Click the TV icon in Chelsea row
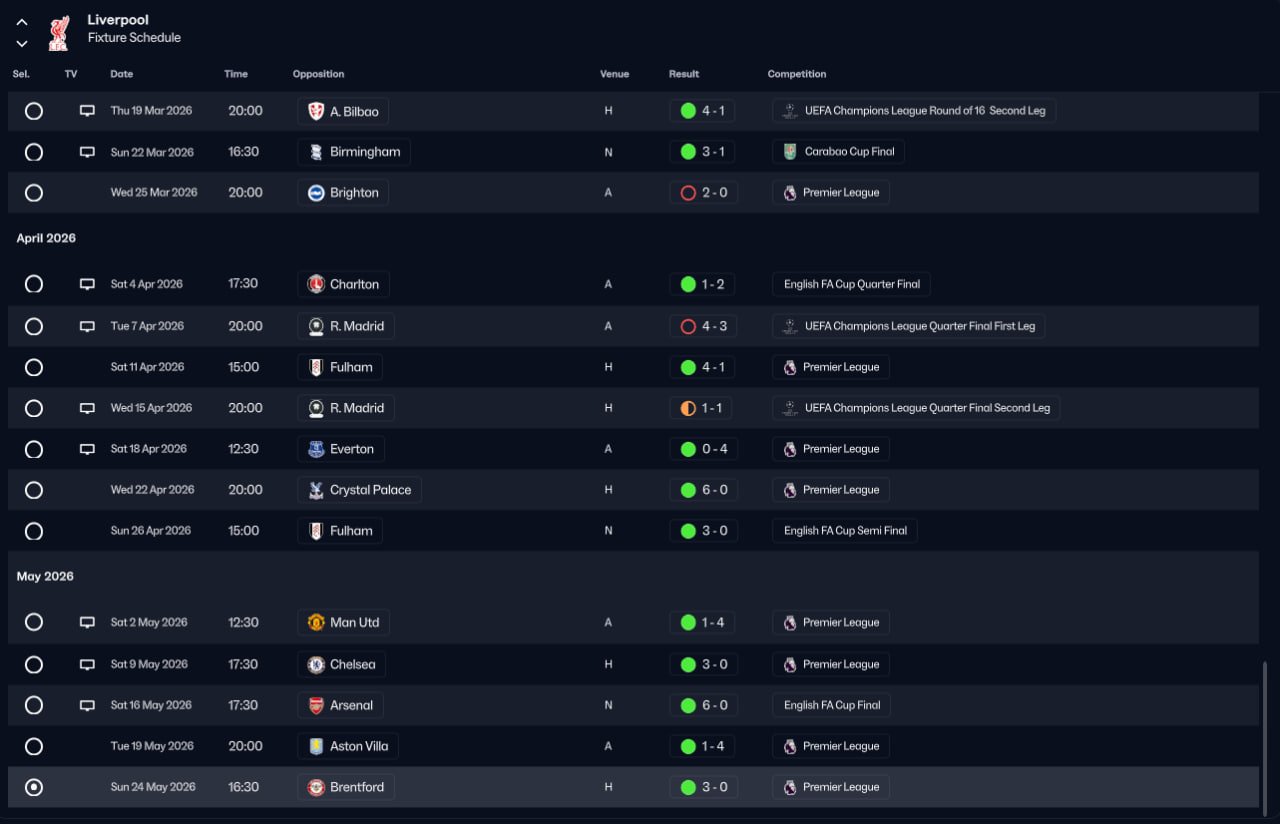The image size is (1280, 824). [87, 664]
